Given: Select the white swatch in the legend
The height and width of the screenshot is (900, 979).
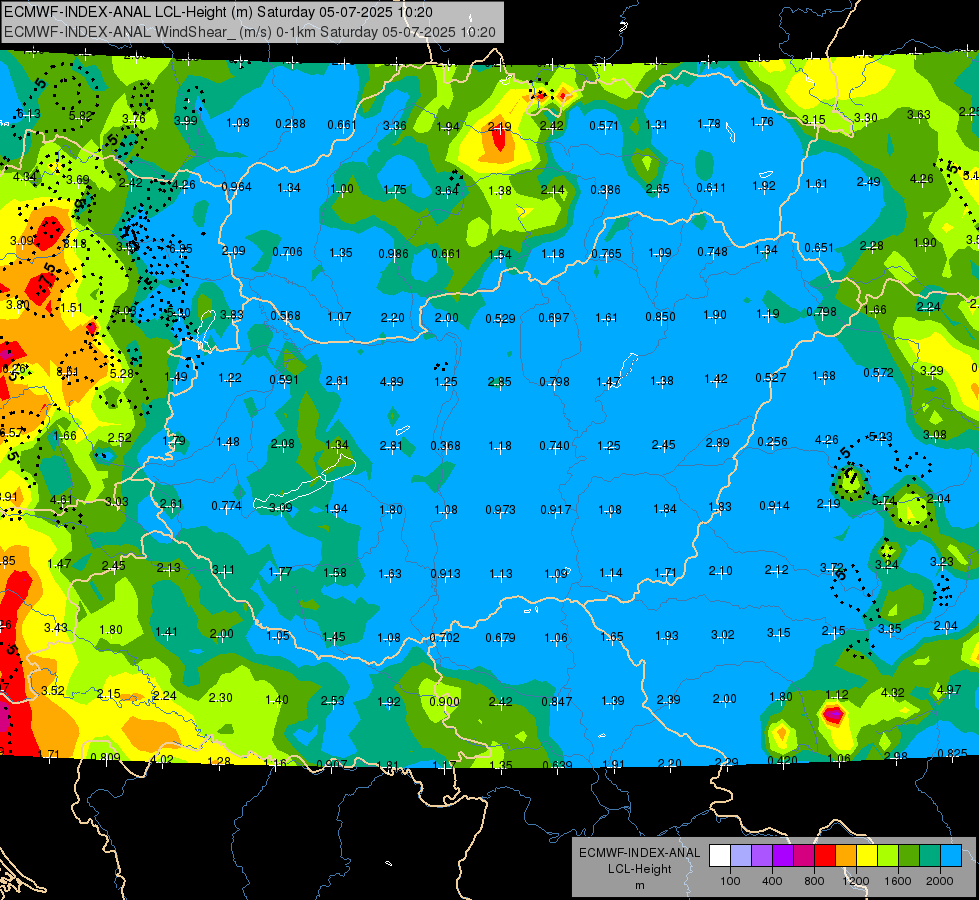Looking at the screenshot, I should tap(720, 856).
